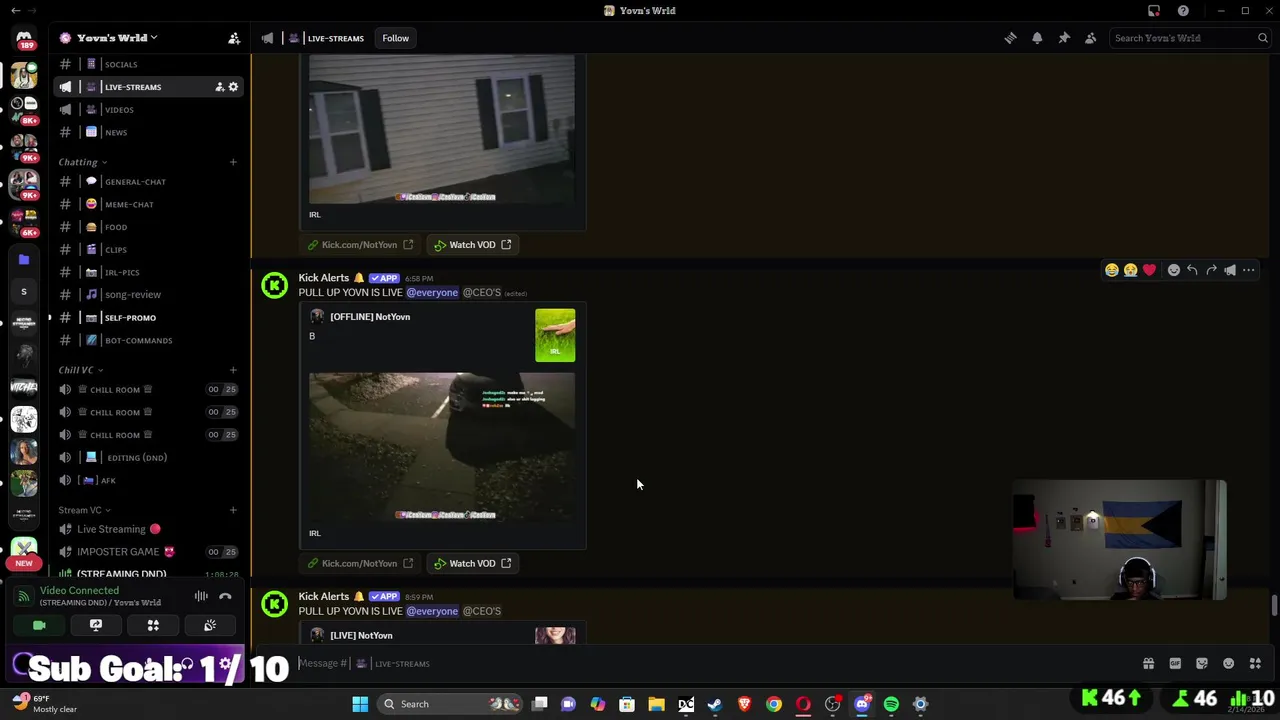This screenshot has height=720, width=1280.
Task: Join the Live Streaming voice channel
Action: pyautogui.click(x=149, y=529)
